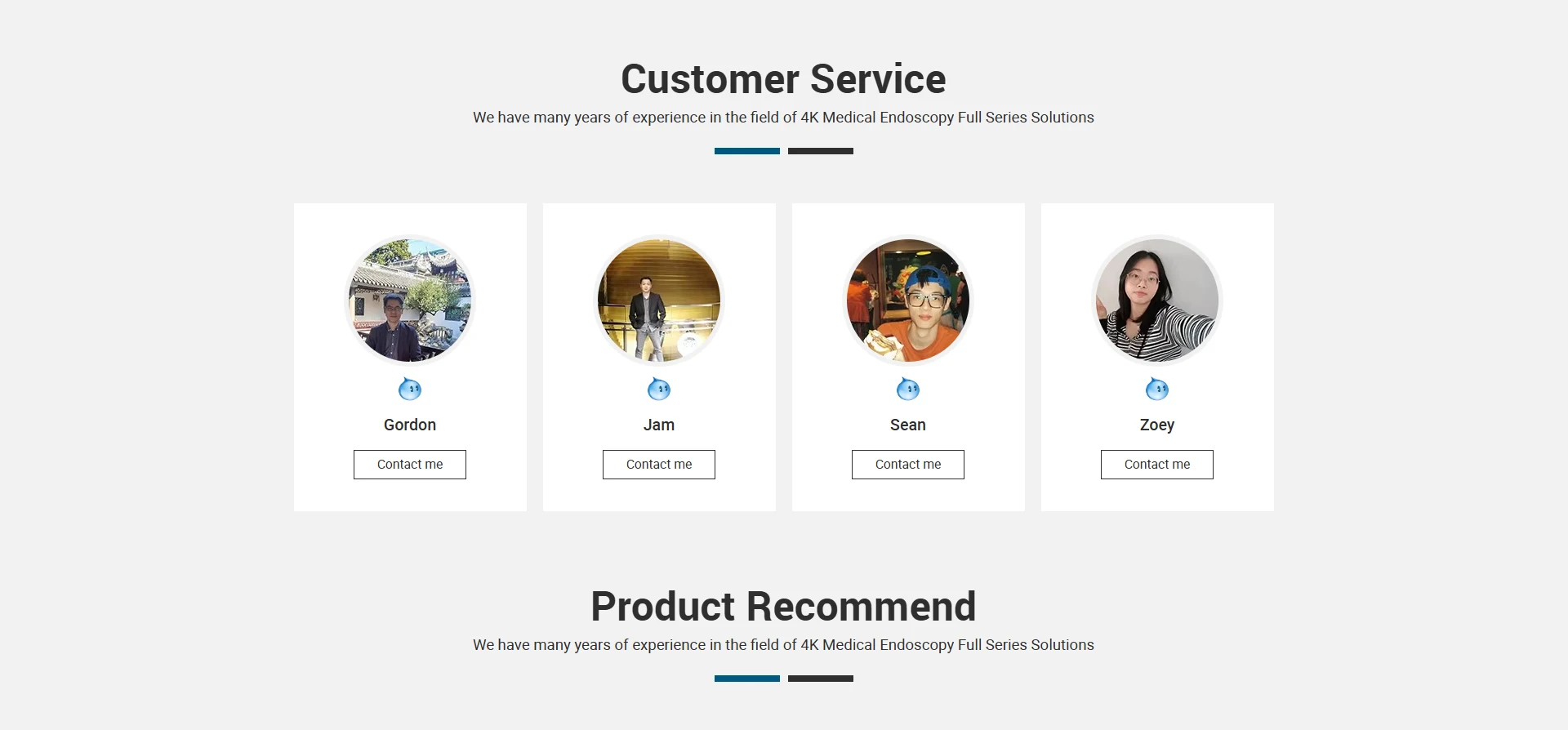Open Sean's profile photo

point(908,300)
